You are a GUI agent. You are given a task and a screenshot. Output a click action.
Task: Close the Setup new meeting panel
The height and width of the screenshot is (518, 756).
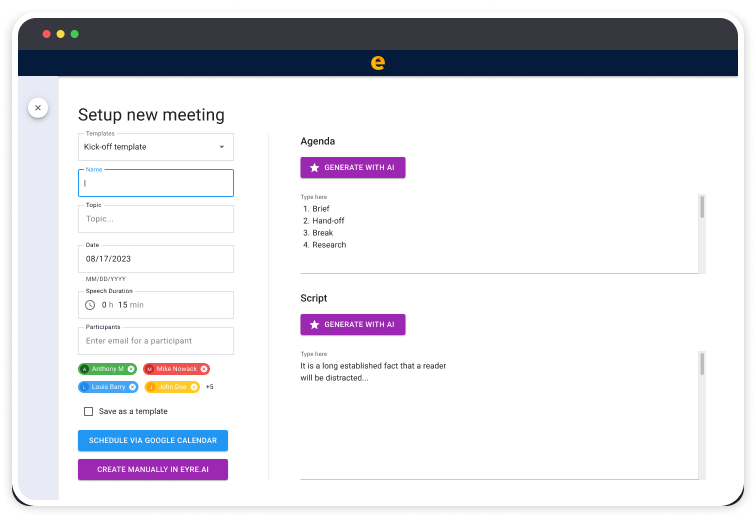click(38, 107)
